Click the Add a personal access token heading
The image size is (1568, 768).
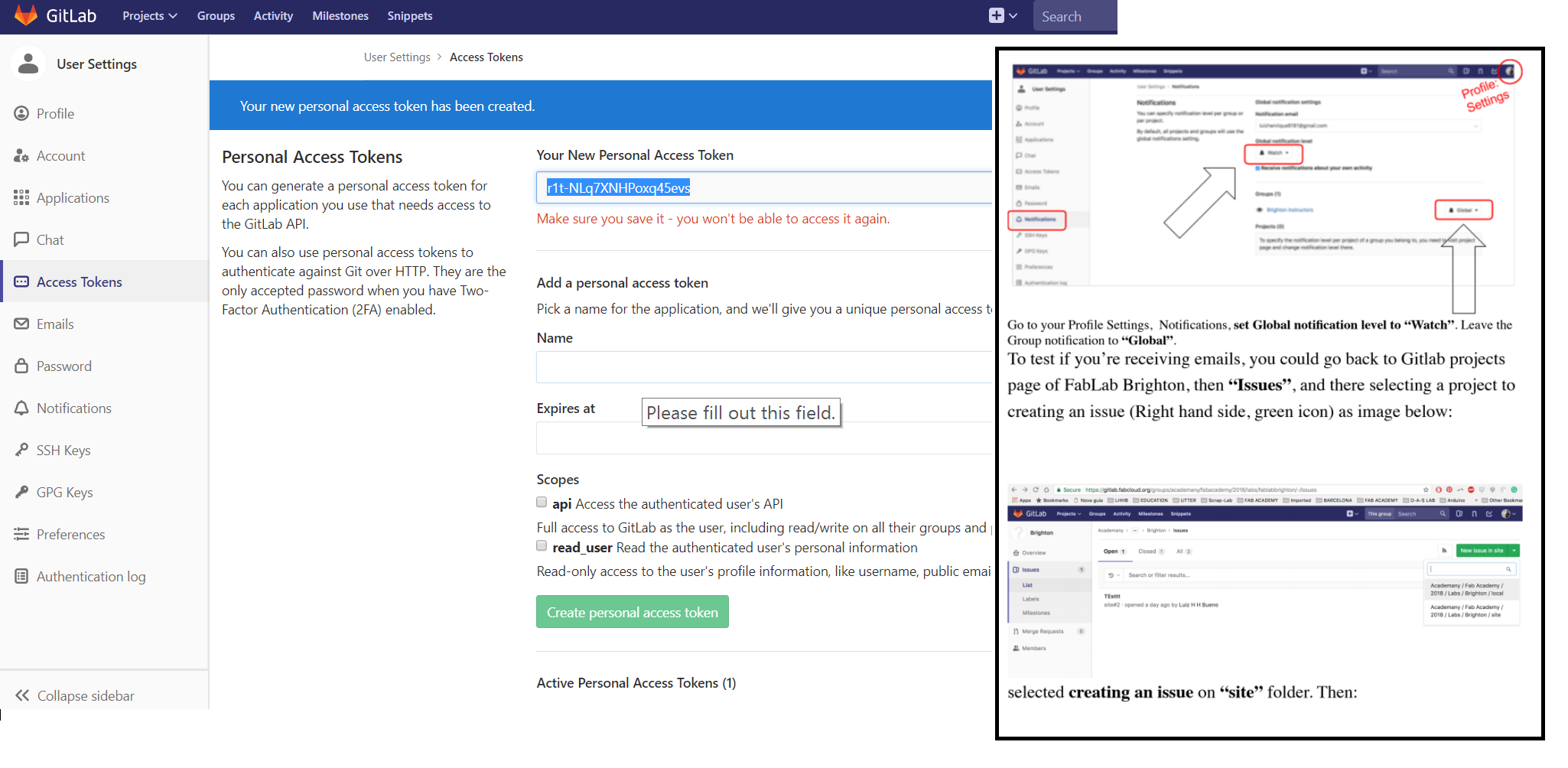[x=623, y=282]
